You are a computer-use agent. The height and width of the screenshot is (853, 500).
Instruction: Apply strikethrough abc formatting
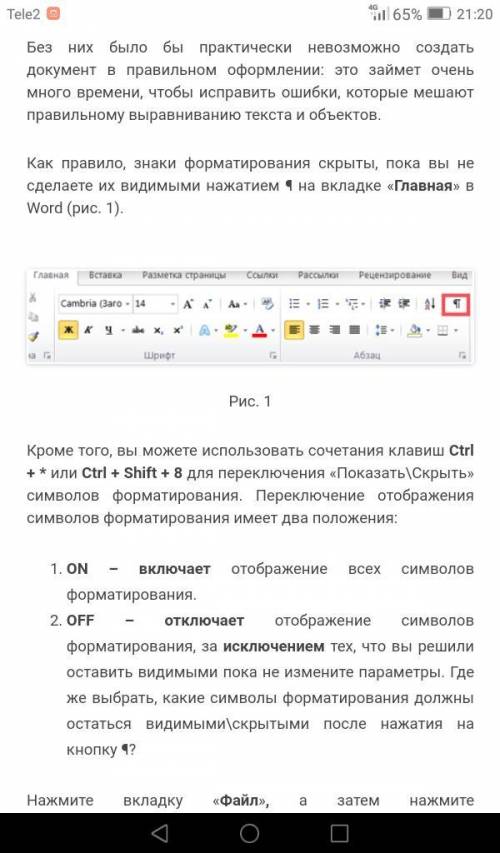[138, 330]
